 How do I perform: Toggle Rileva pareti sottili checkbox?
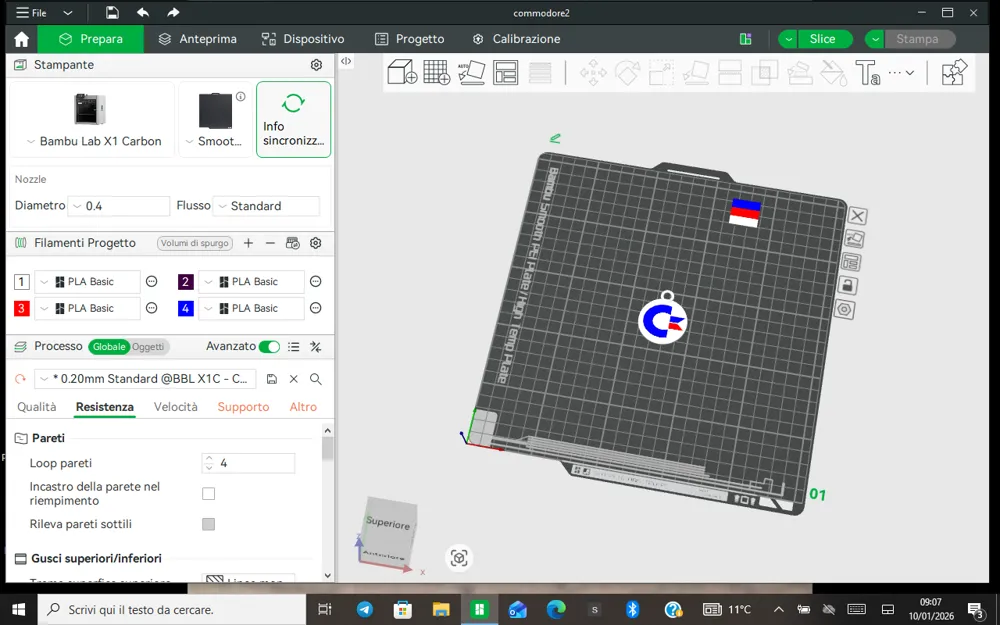point(209,524)
